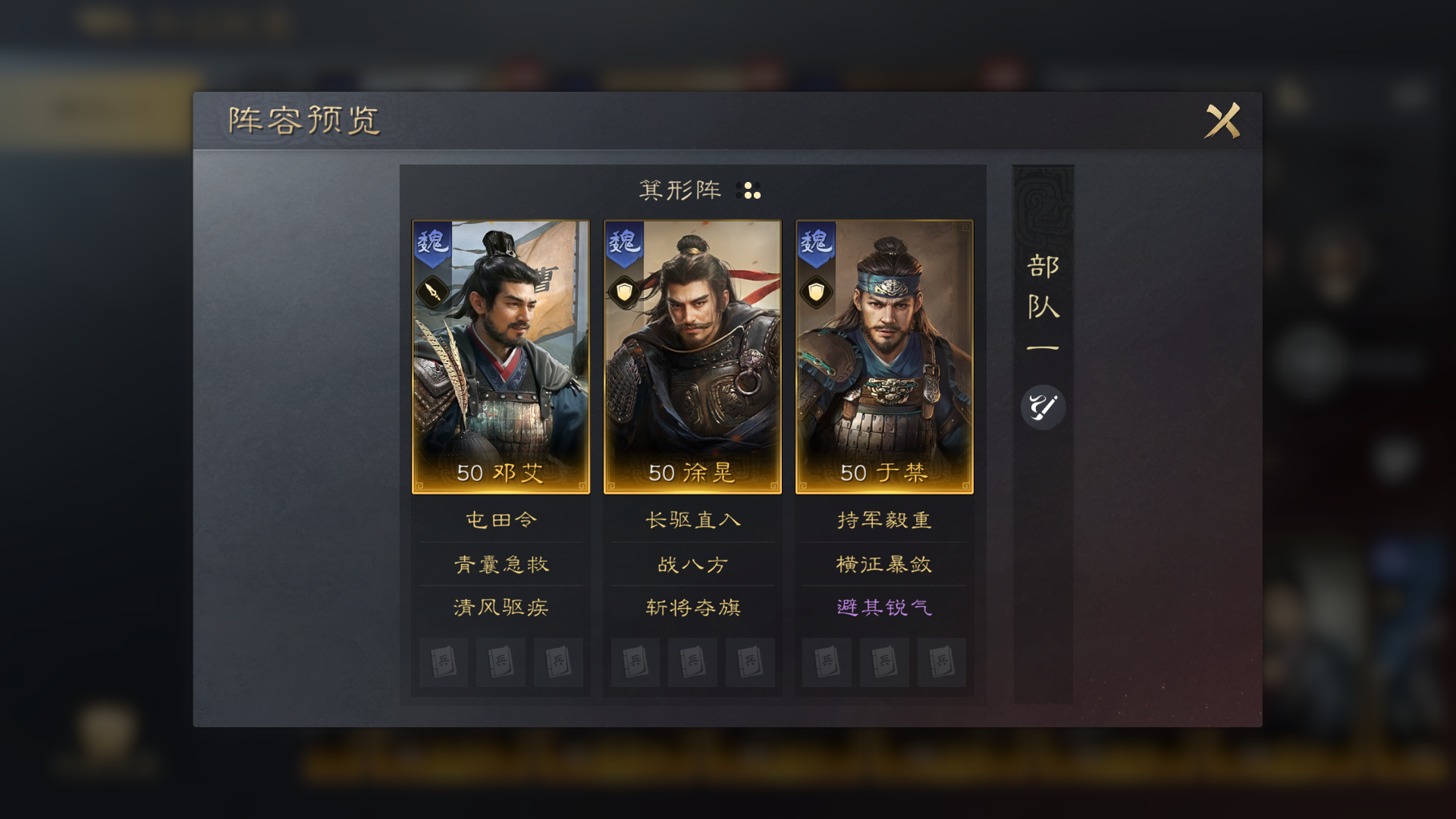Viewport: 1456px width, 819px height.
Task: Select the 横征暴敛 skill
Action: [x=884, y=564]
